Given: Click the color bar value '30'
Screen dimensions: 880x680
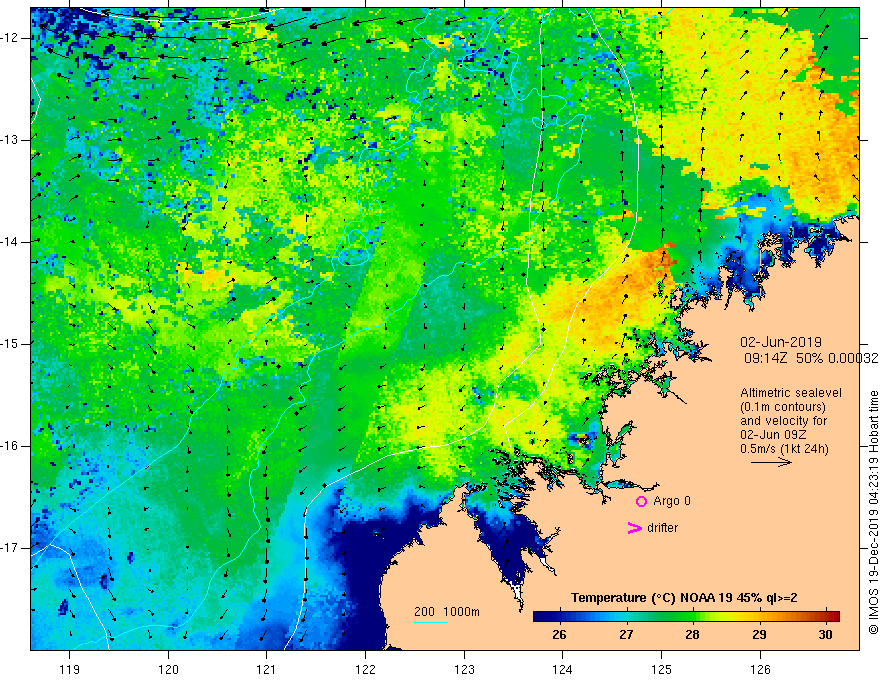Looking at the screenshot, I should (825, 635).
